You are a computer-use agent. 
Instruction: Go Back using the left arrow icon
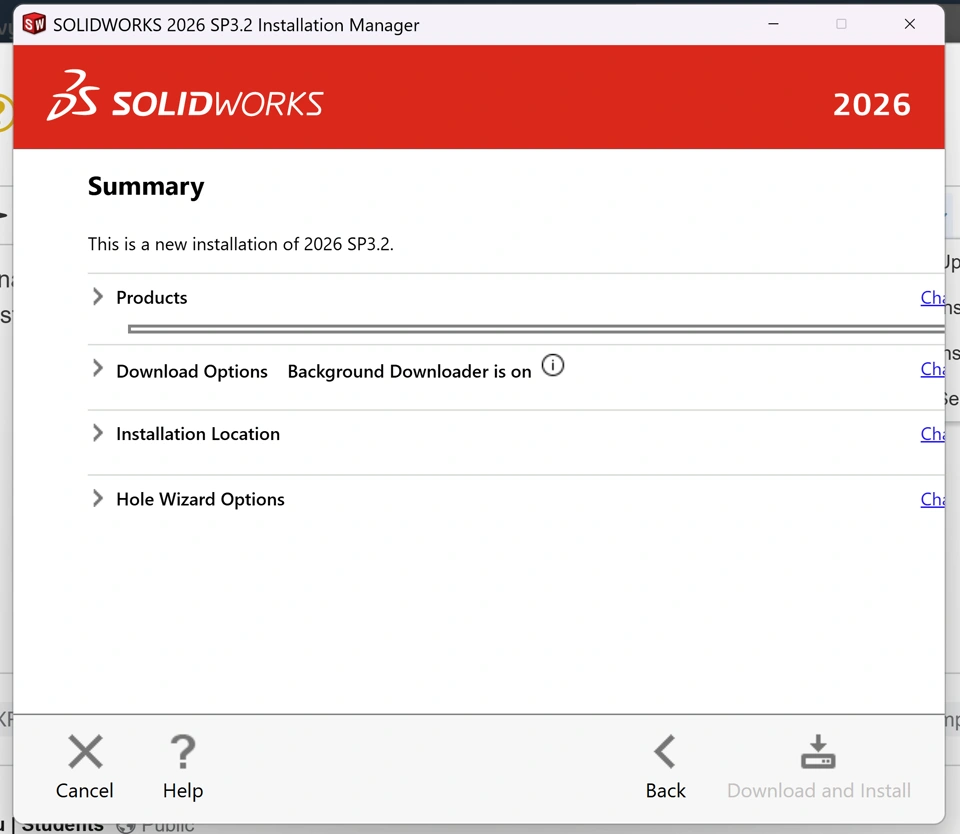665,751
